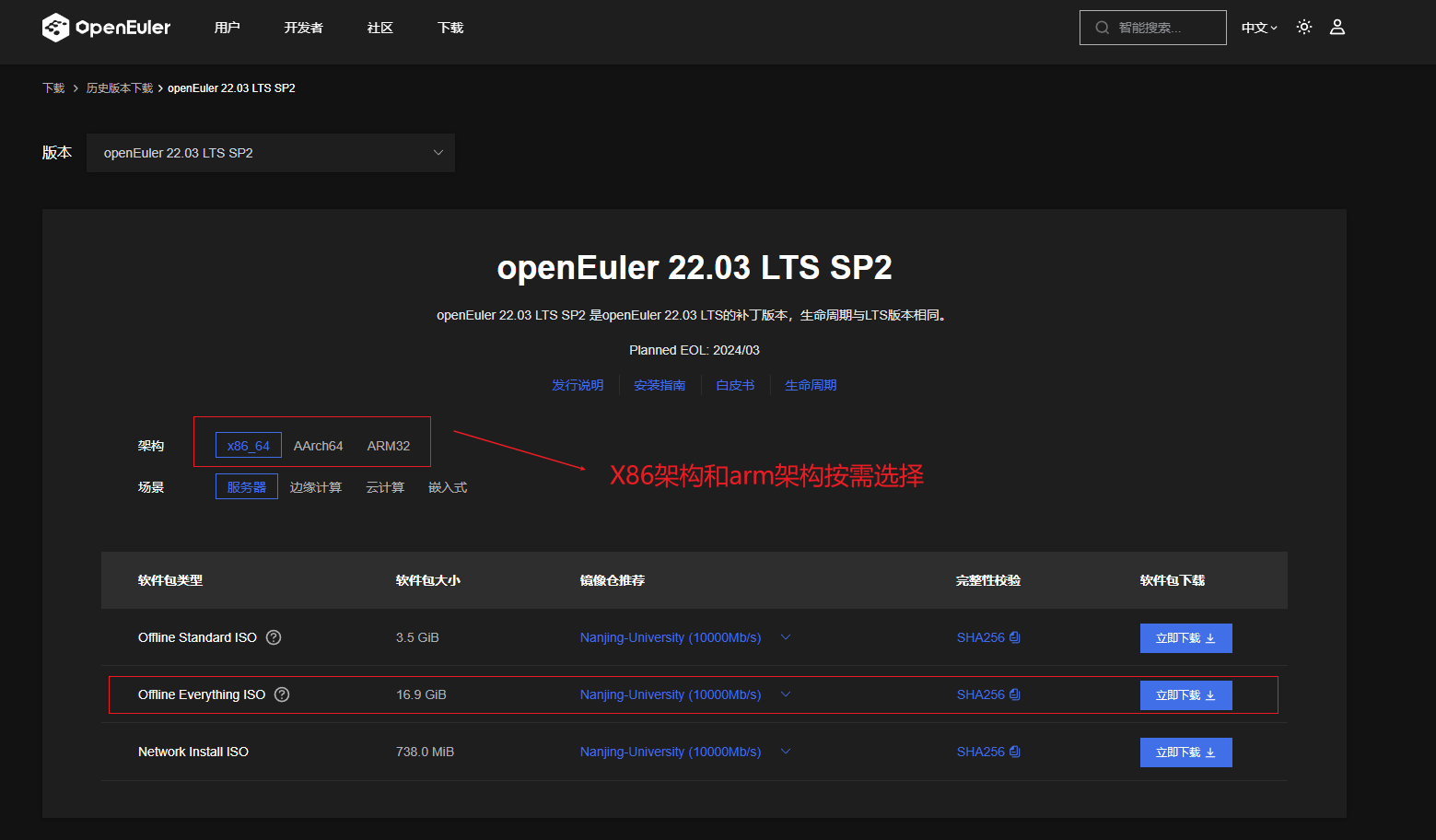
Task: Open the 开发者 menu
Action: pos(303,28)
